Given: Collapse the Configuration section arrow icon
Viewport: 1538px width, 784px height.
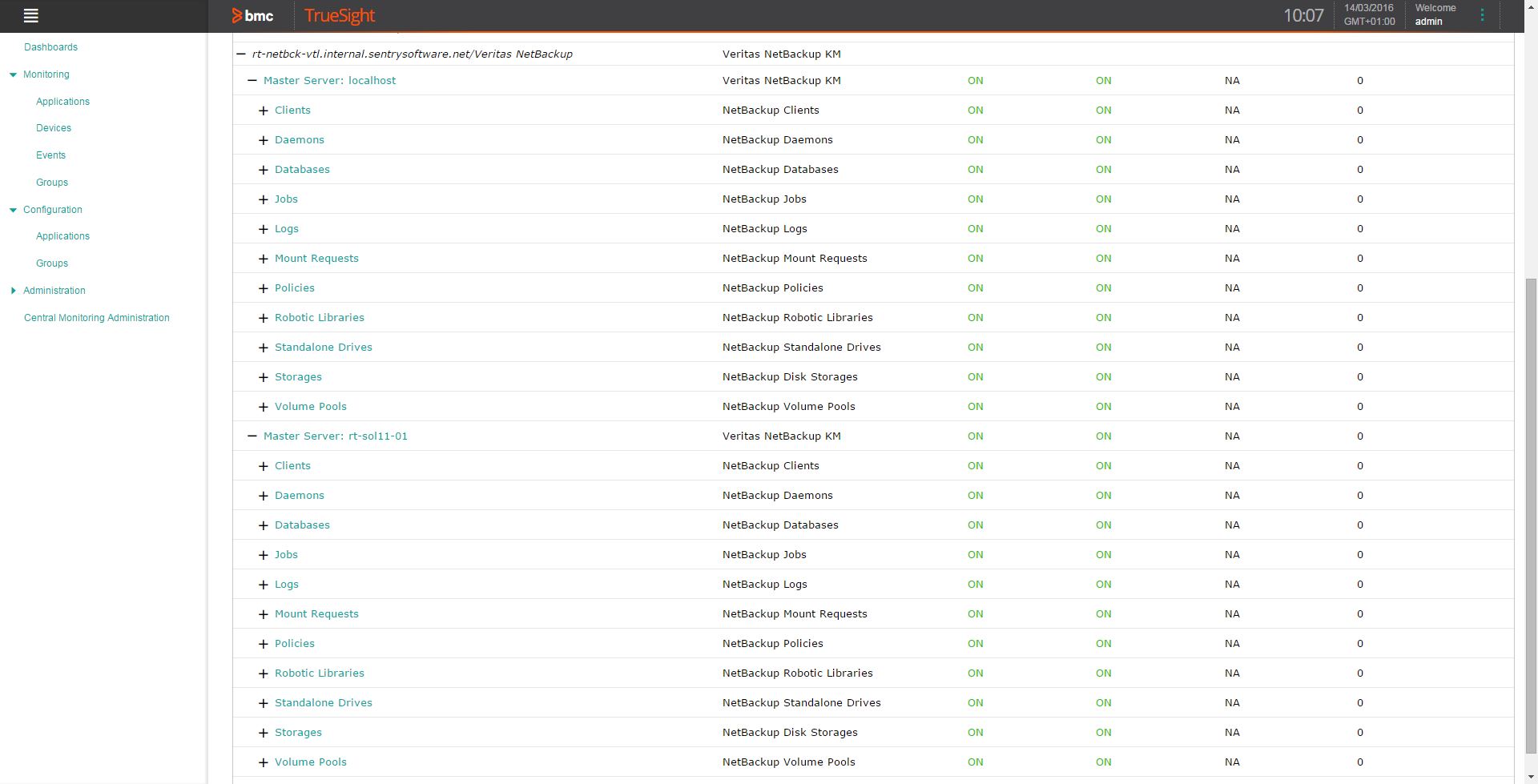Looking at the screenshot, I should pos(11,209).
